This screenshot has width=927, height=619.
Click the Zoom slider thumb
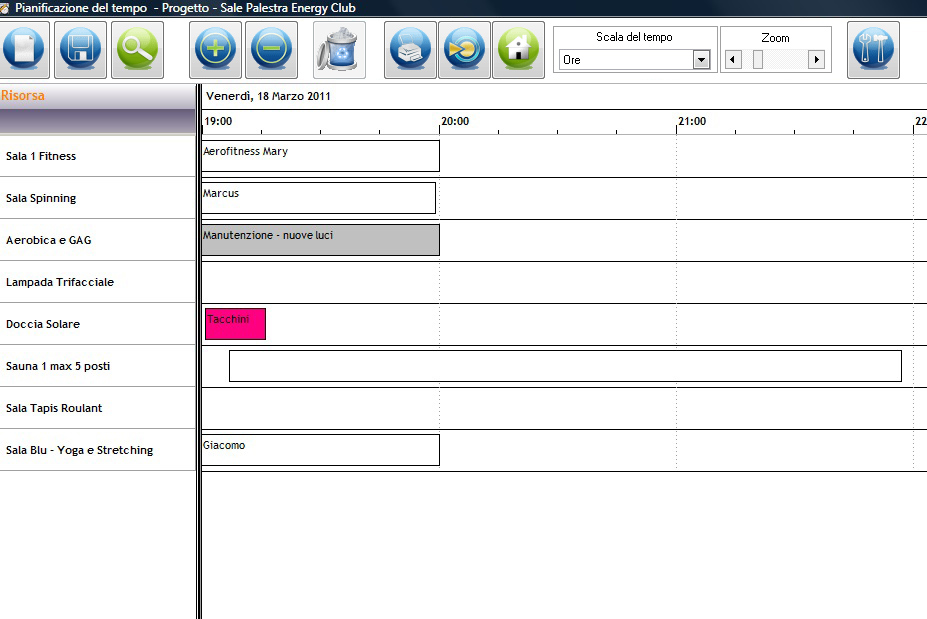tap(757, 60)
